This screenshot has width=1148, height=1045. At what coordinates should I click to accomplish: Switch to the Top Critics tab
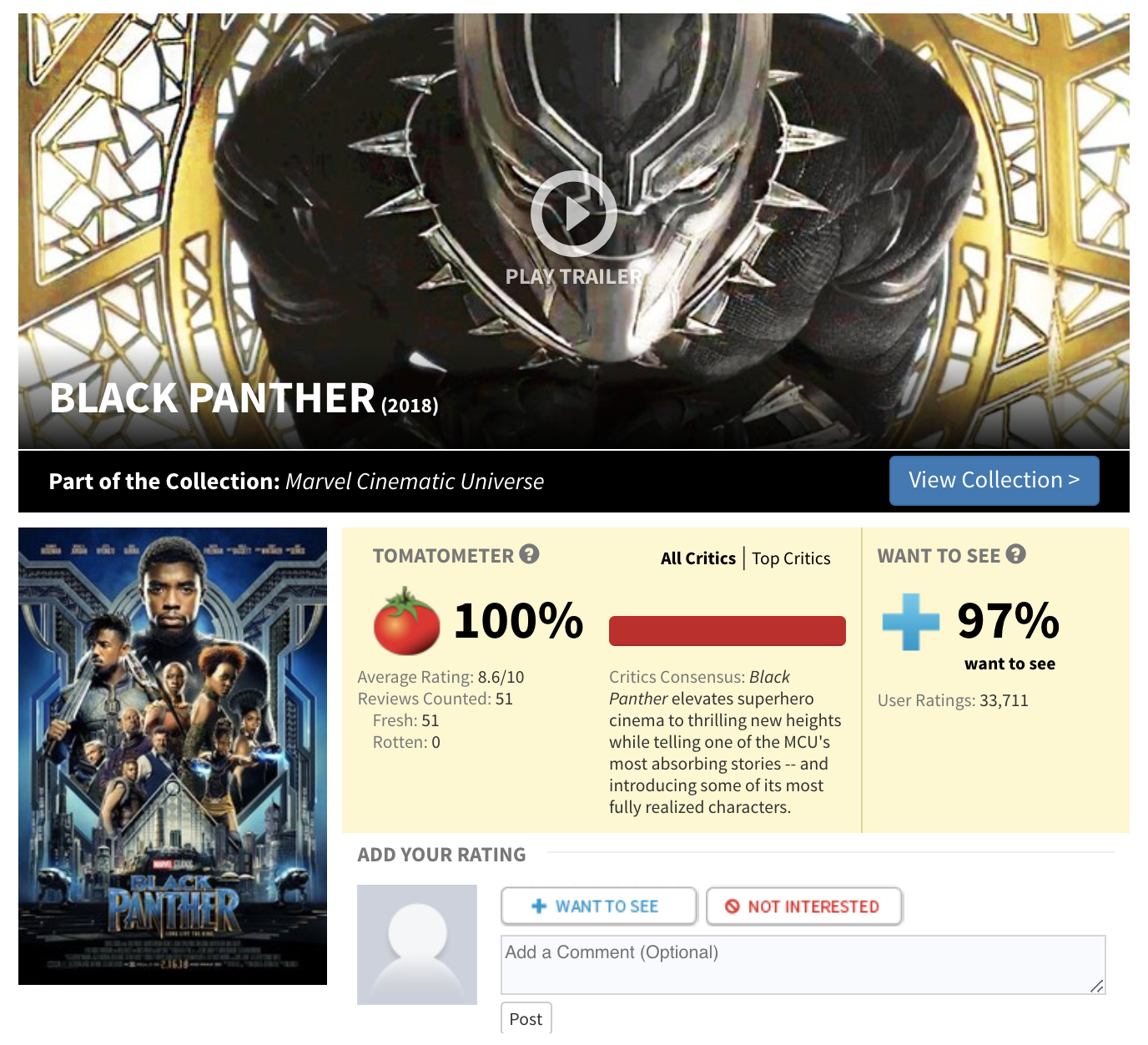click(791, 558)
